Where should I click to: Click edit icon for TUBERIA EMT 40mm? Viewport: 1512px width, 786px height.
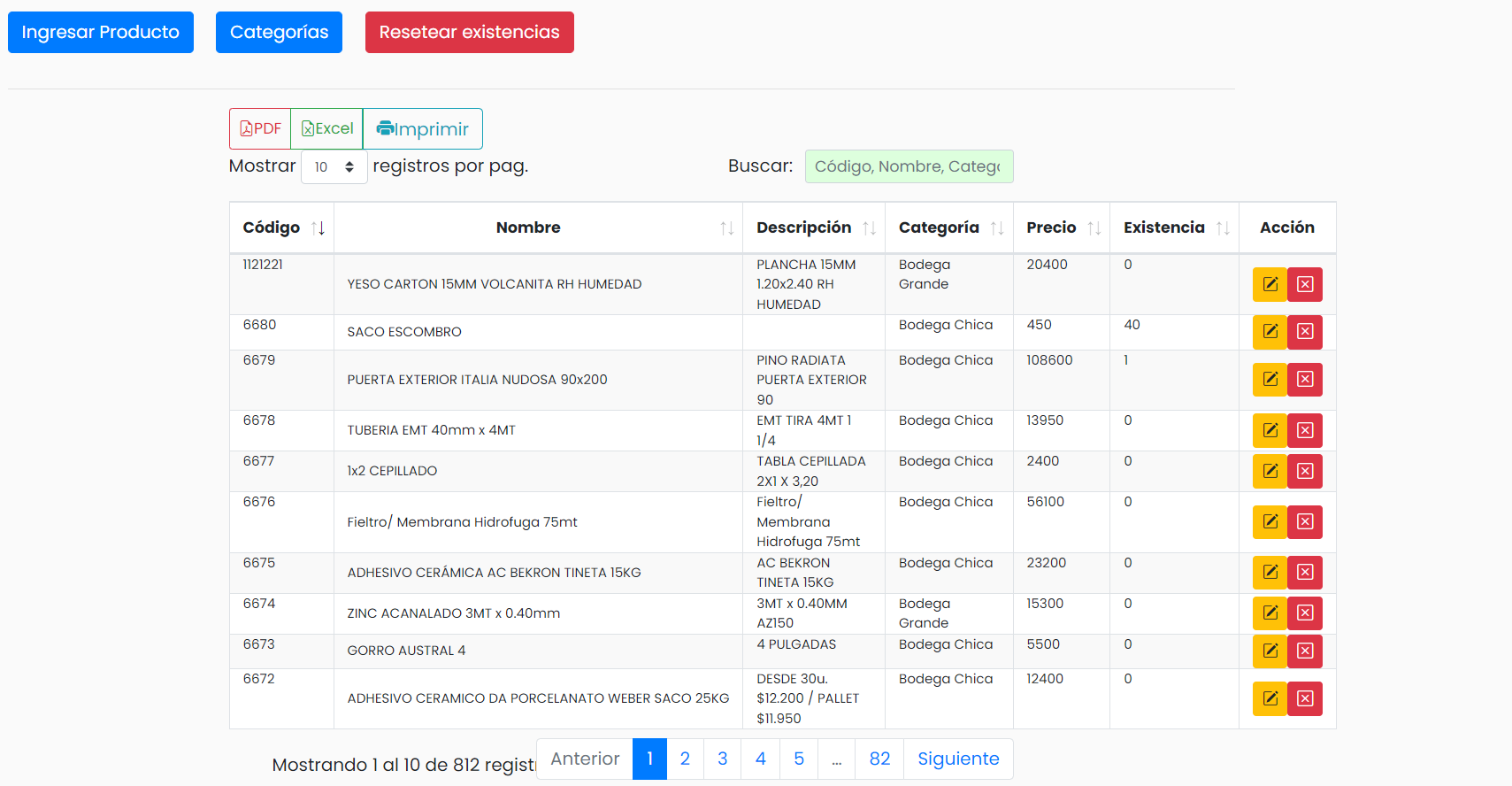click(x=1270, y=431)
